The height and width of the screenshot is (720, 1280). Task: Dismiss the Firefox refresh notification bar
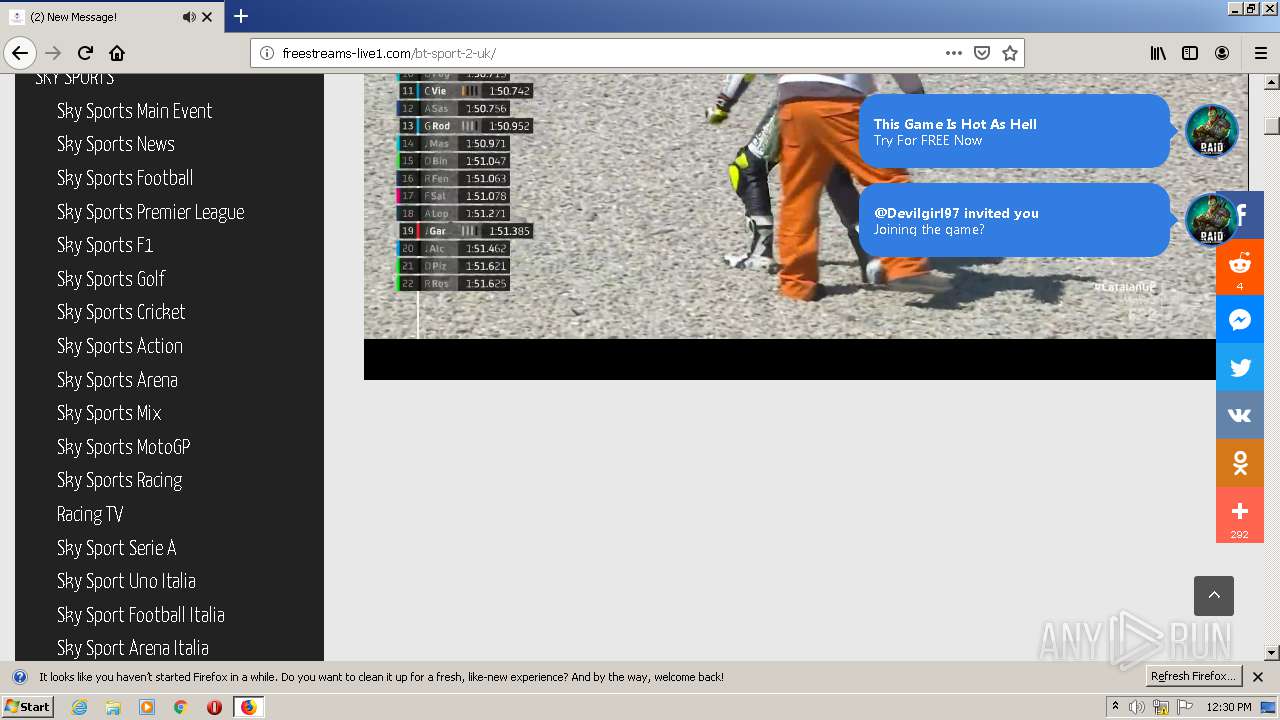1258,677
